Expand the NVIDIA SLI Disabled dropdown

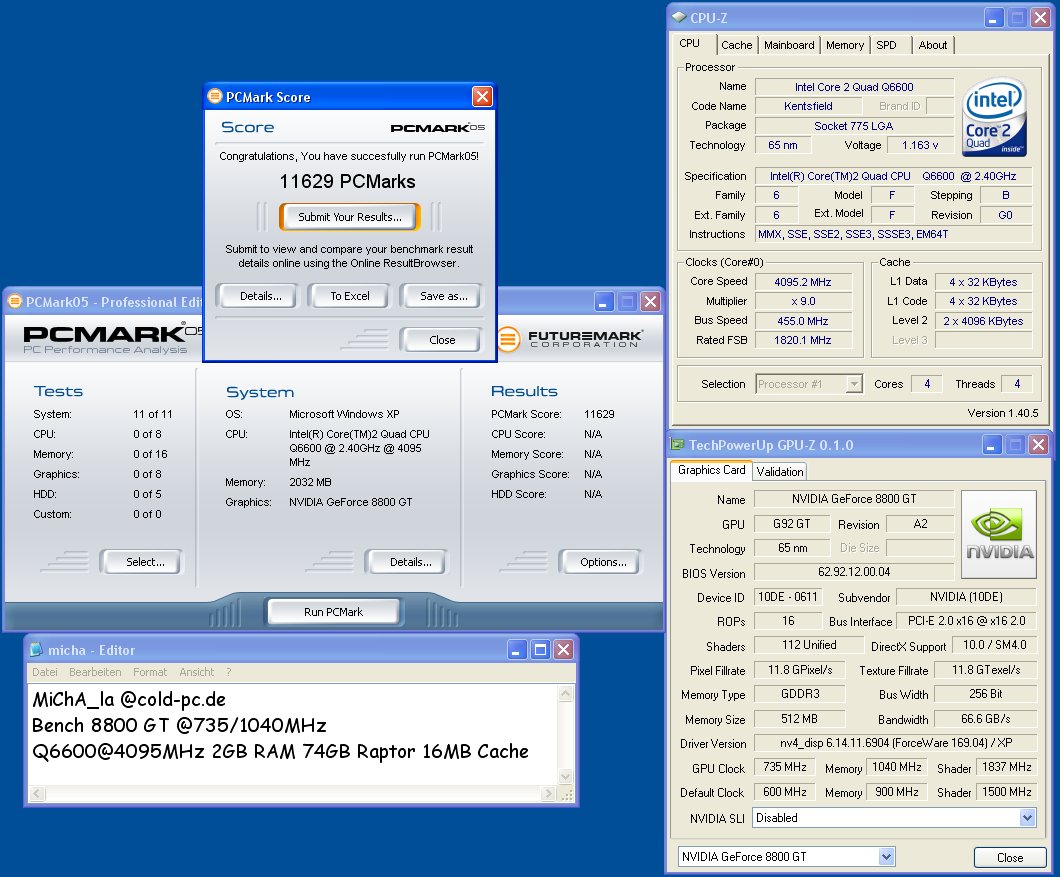[x=1027, y=818]
